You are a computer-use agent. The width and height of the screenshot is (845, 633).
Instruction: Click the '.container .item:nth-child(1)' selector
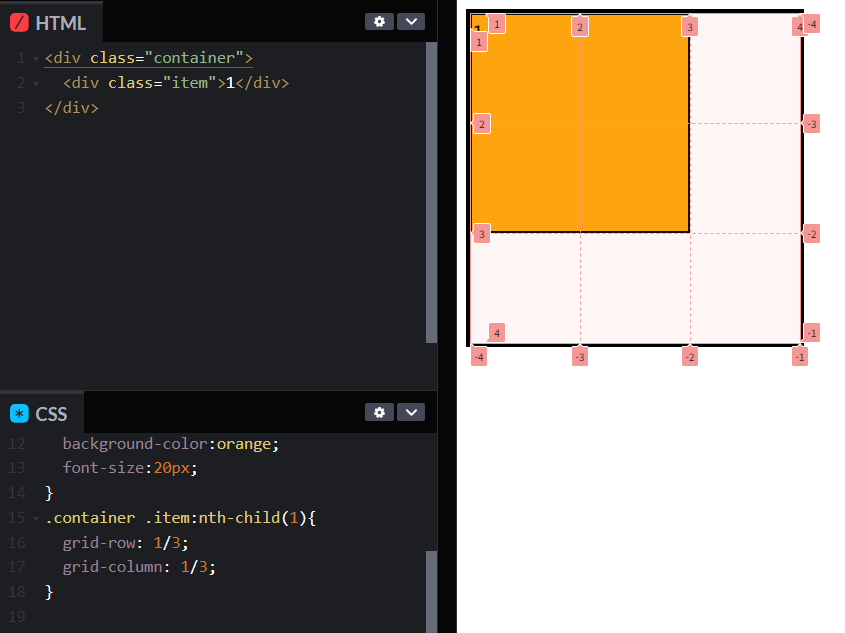(x=176, y=518)
